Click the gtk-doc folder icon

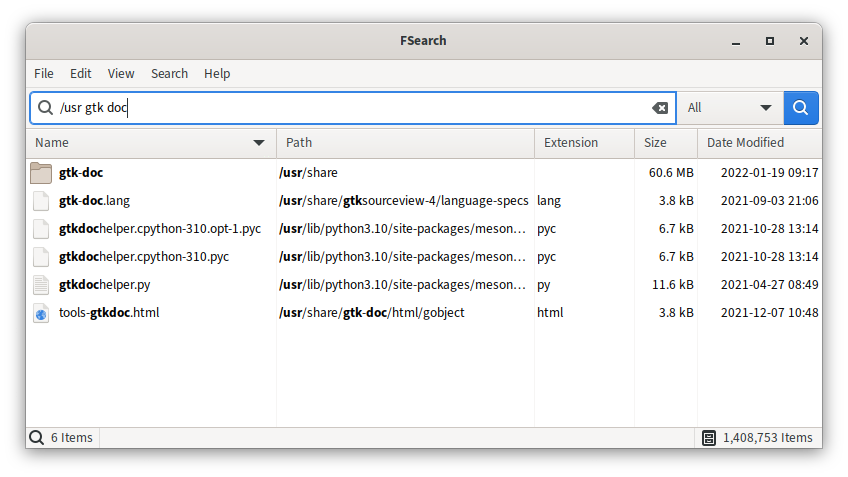(41, 173)
